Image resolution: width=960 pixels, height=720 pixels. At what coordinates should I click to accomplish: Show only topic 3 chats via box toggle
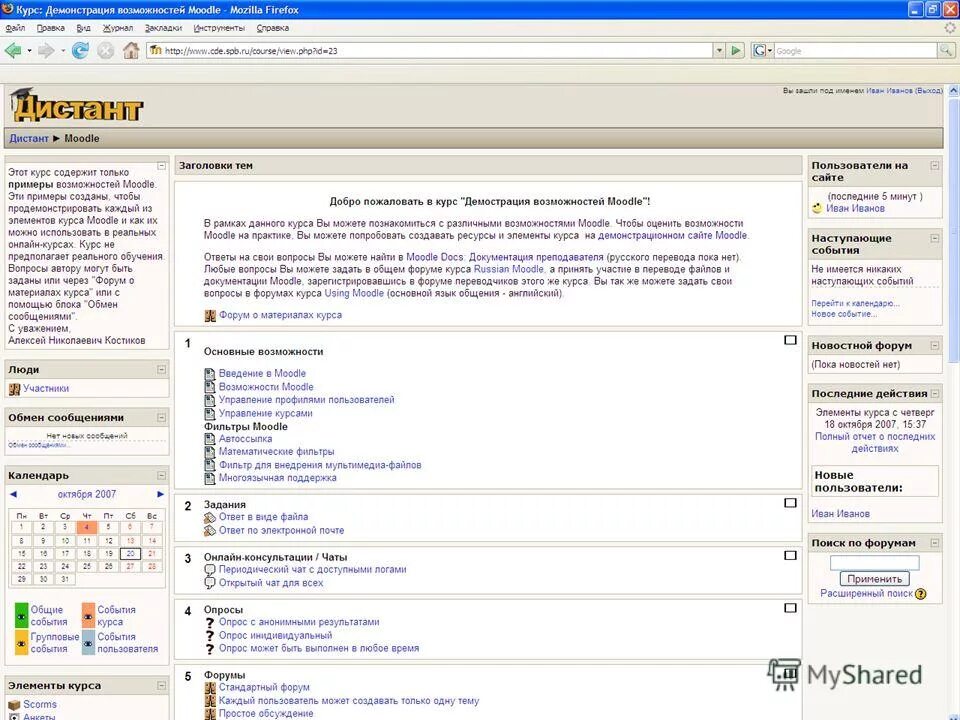coord(790,555)
